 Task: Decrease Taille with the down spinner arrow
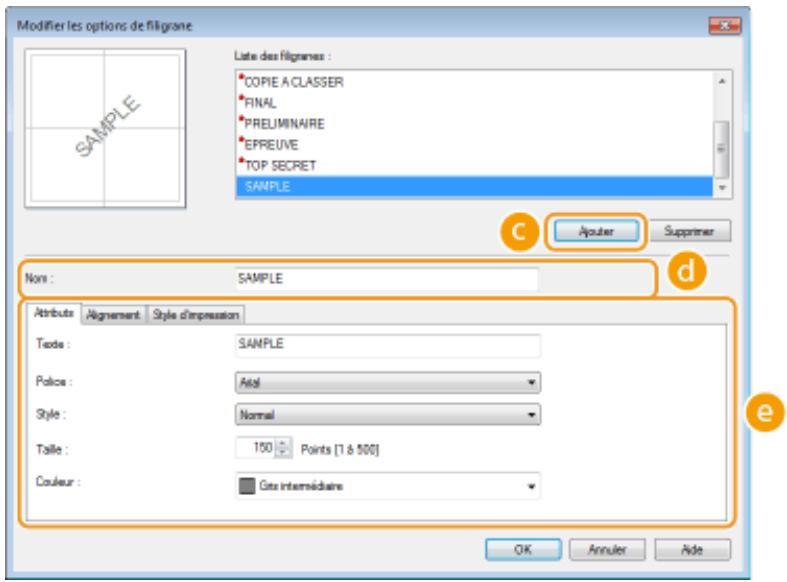[284, 453]
